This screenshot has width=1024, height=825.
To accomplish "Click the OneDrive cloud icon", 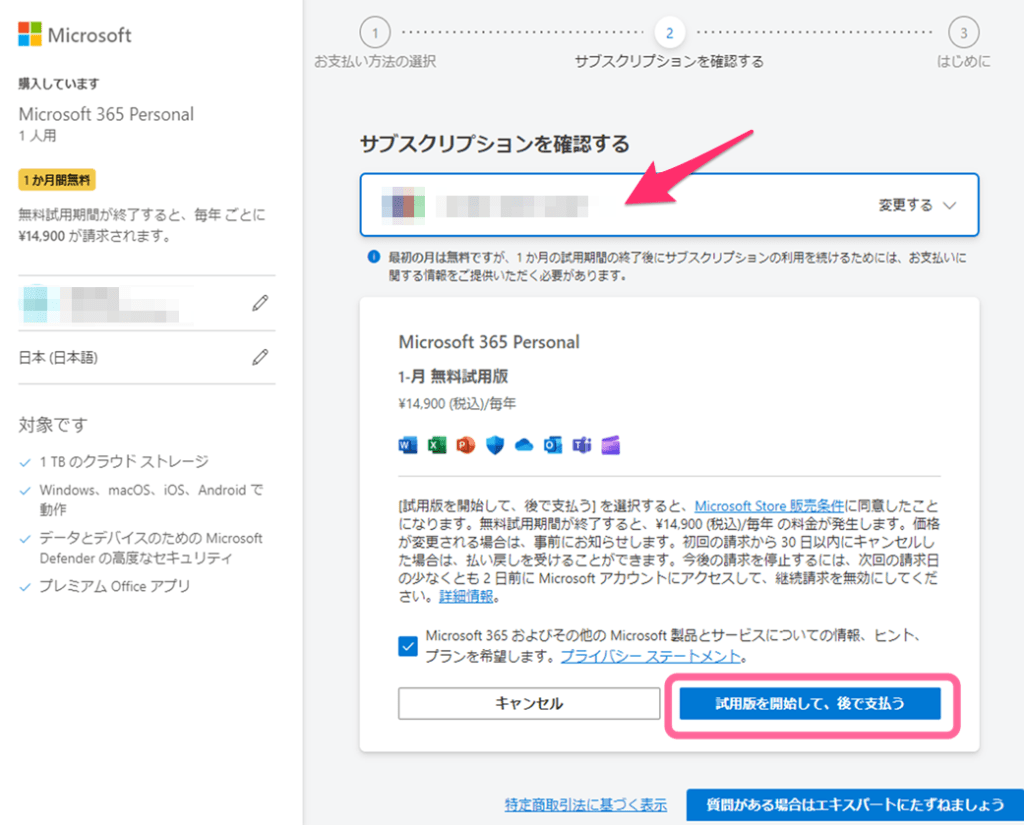I will tap(524, 445).
